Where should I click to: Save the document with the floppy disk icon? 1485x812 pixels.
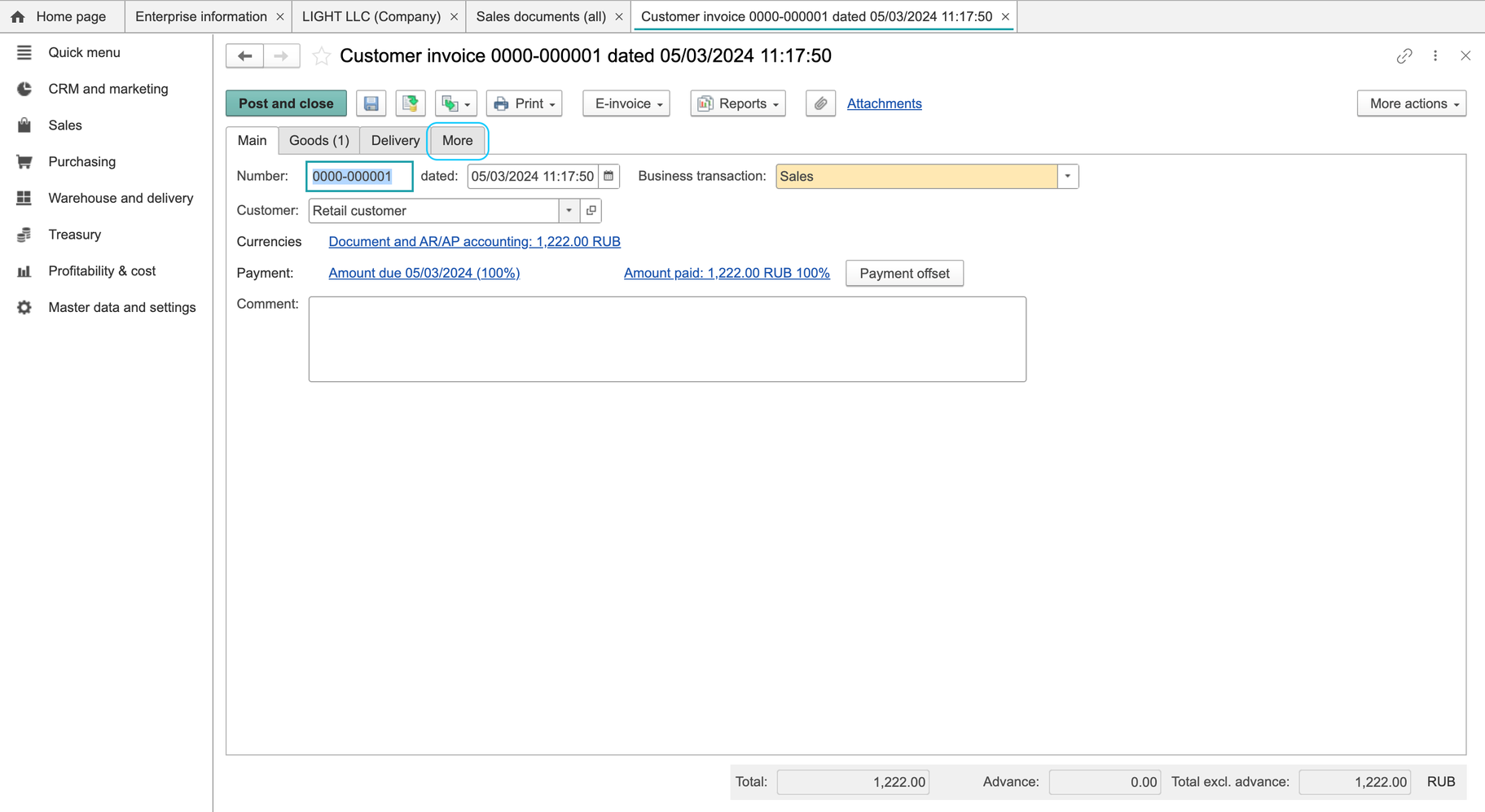[x=371, y=103]
